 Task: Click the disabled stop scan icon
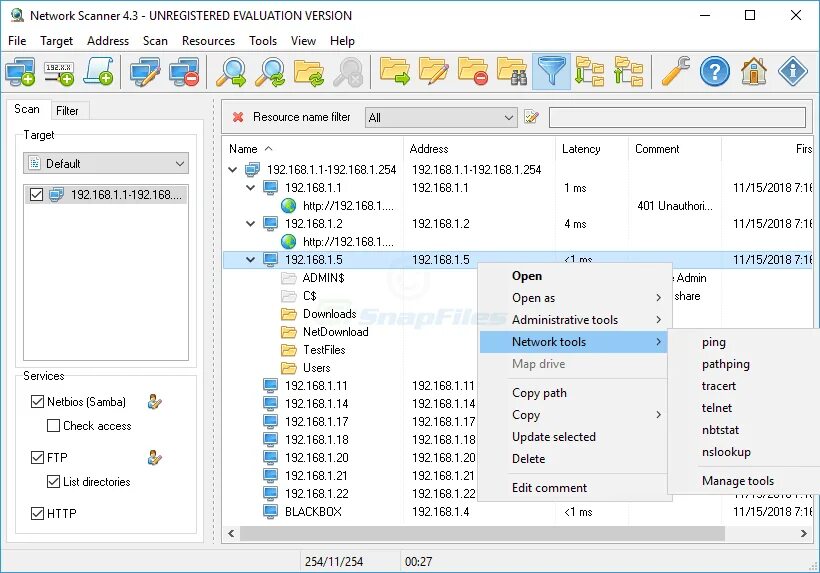point(348,72)
